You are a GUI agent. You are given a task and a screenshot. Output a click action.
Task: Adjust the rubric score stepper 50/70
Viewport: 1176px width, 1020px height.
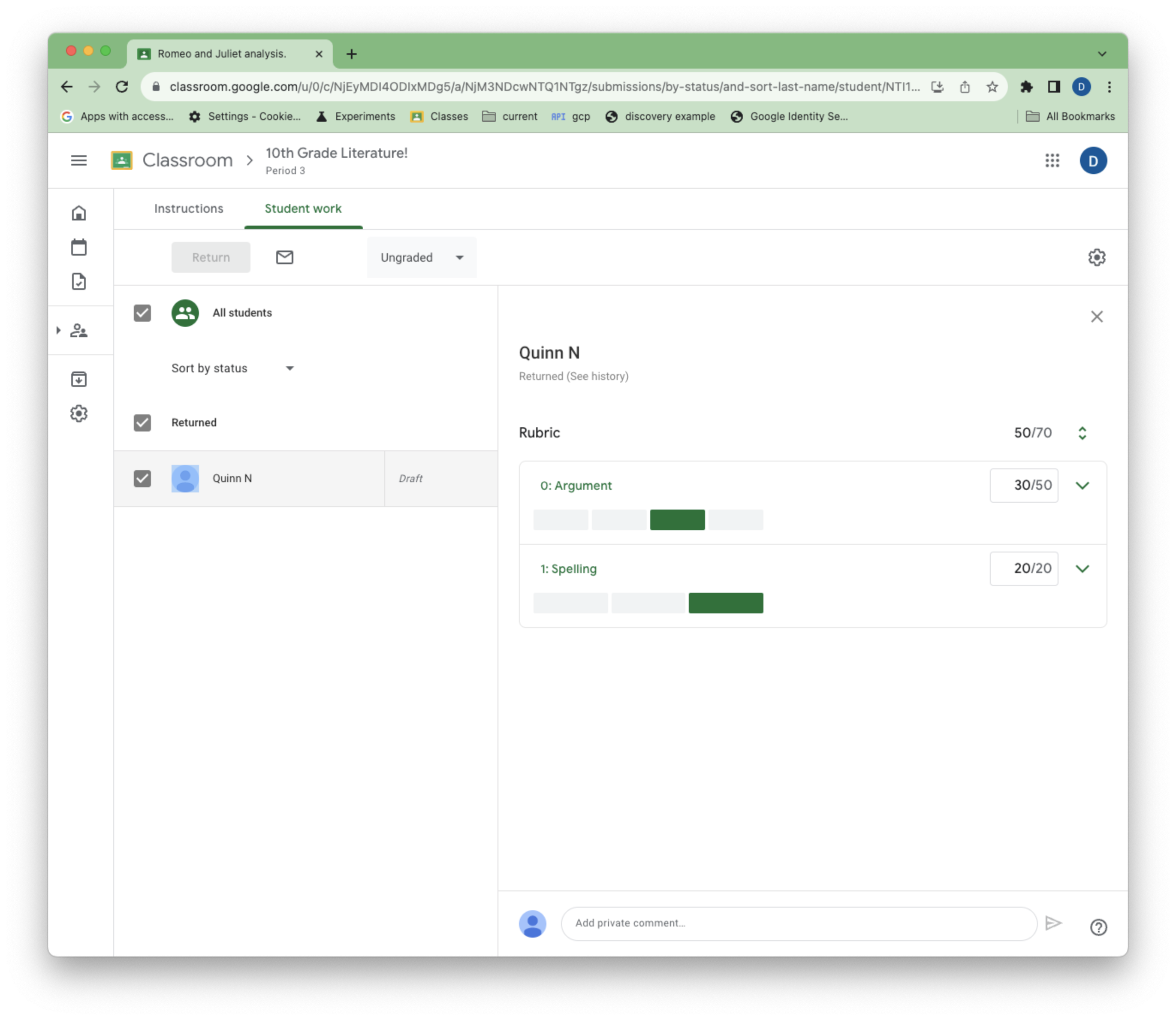(1083, 432)
